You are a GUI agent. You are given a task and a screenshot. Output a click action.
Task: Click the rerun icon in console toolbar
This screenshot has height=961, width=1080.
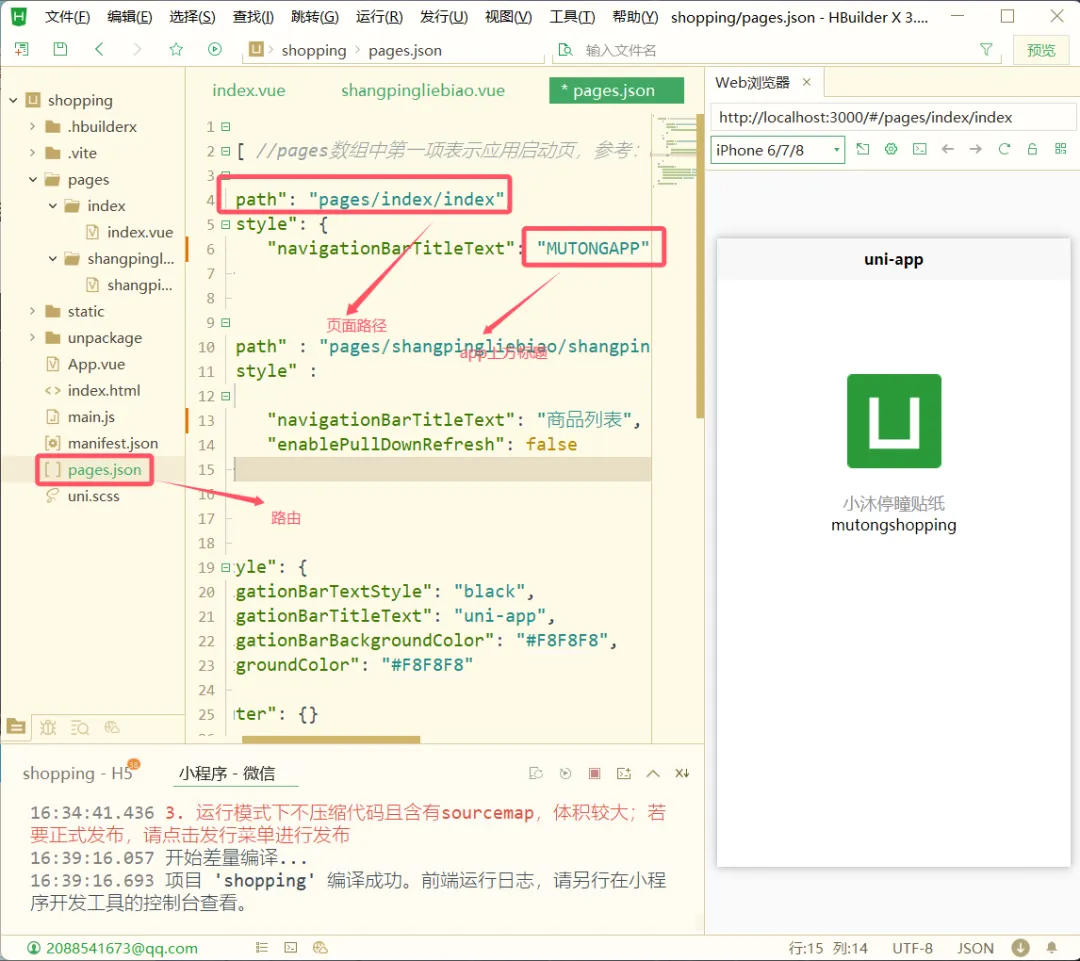tap(565, 774)
